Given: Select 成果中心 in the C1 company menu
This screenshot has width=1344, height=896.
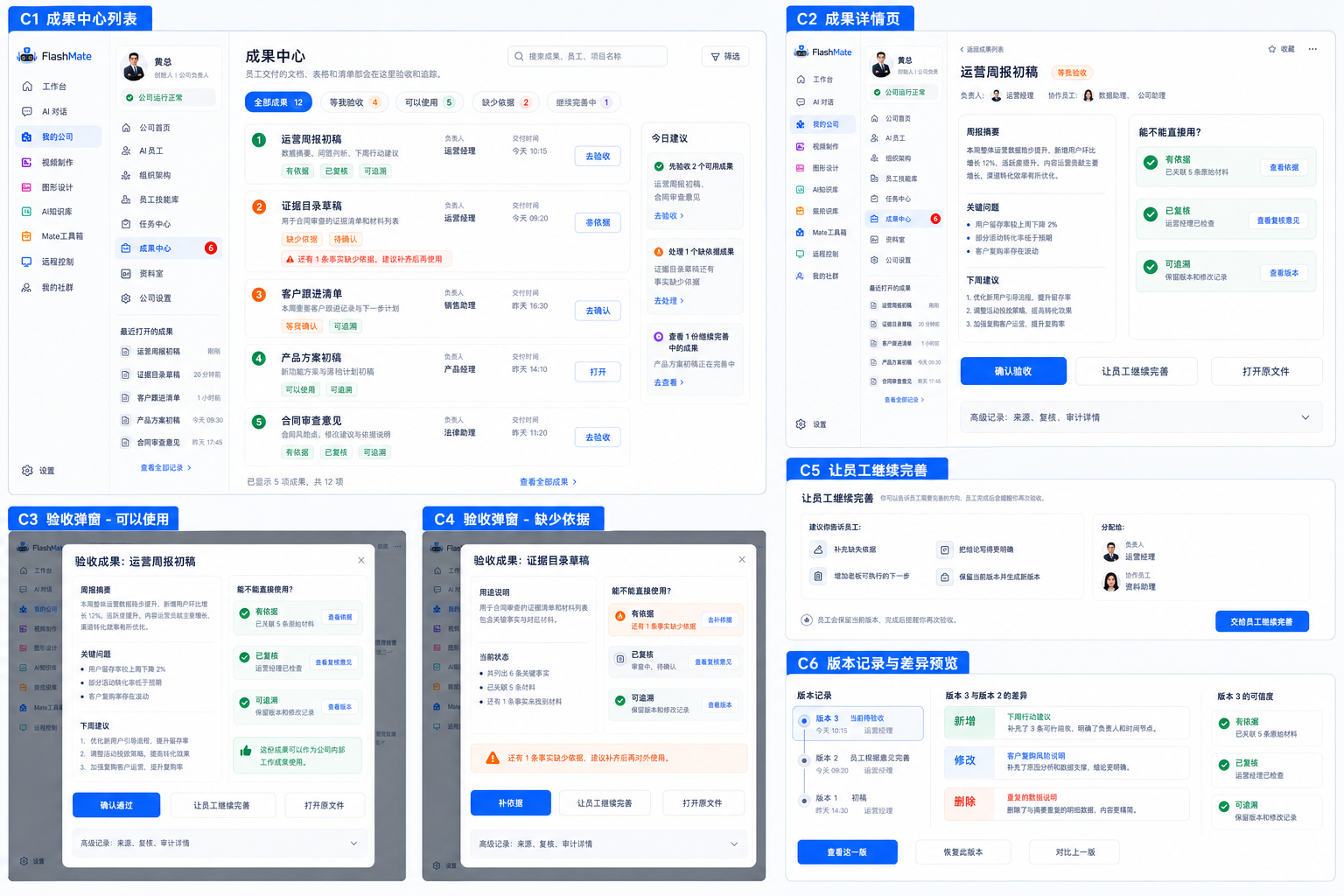Looking at the screenshot, I should (x=168, y=248).
